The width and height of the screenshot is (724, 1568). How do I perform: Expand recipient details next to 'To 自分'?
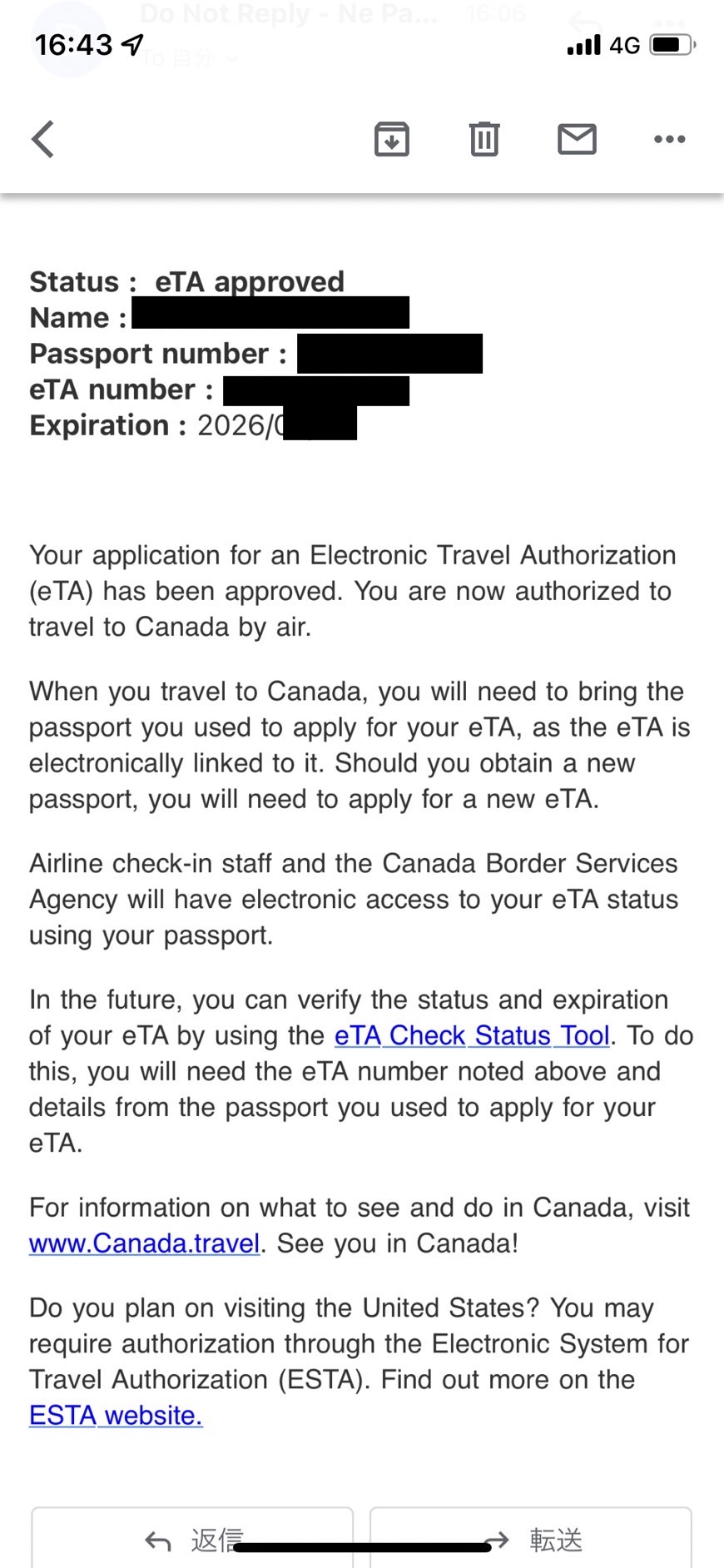click(232, 58)
